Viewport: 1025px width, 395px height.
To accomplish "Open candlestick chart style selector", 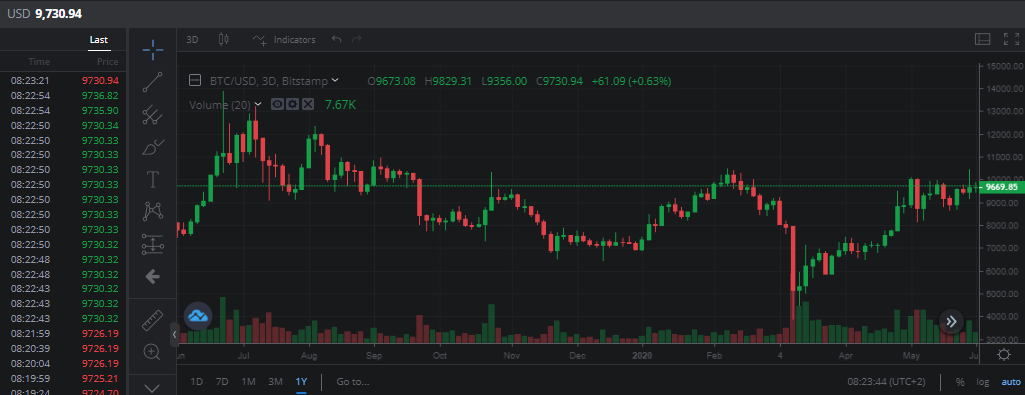I will pos(224,39).
